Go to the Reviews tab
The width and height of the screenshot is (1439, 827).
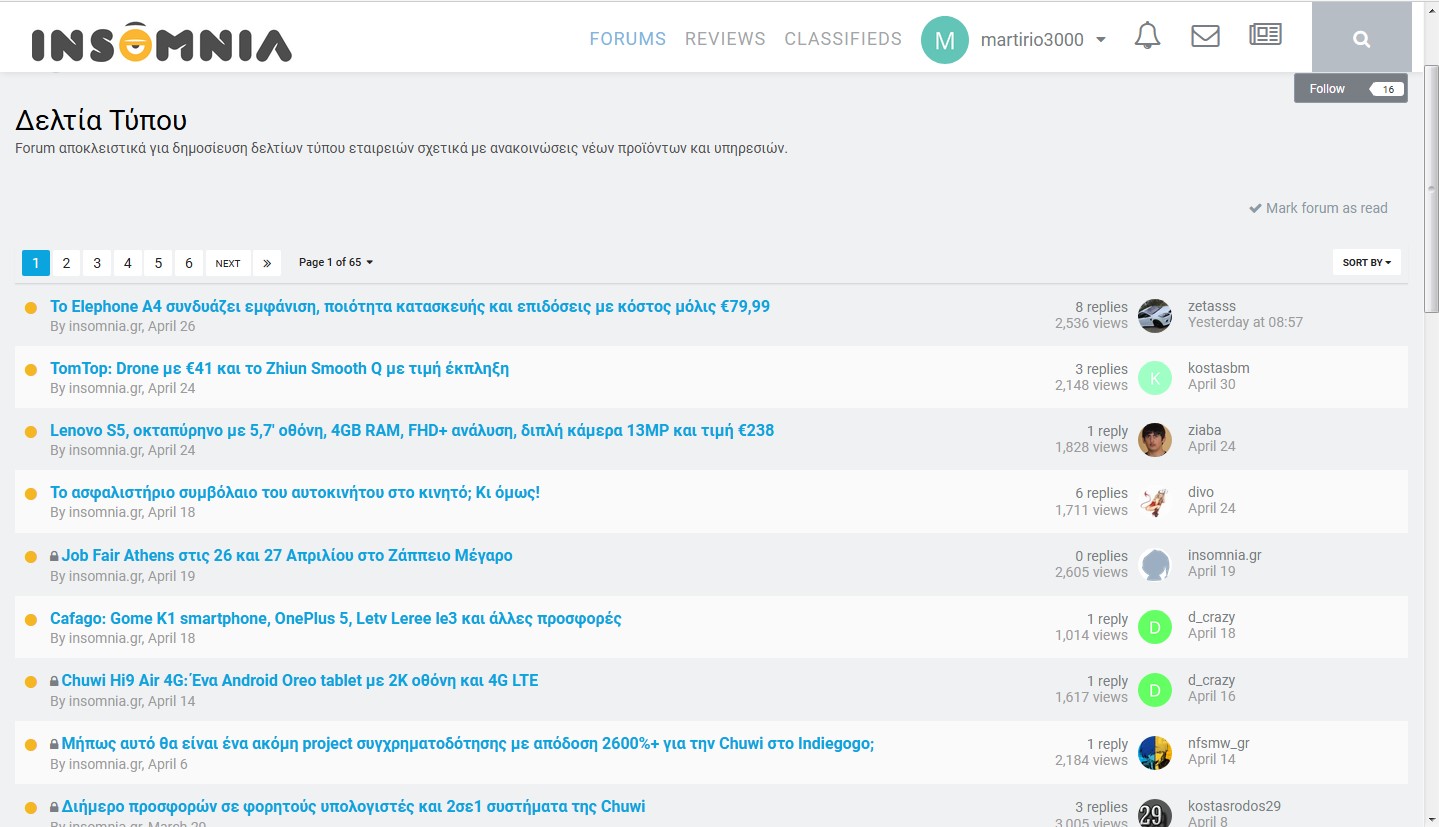click(725, 39)
